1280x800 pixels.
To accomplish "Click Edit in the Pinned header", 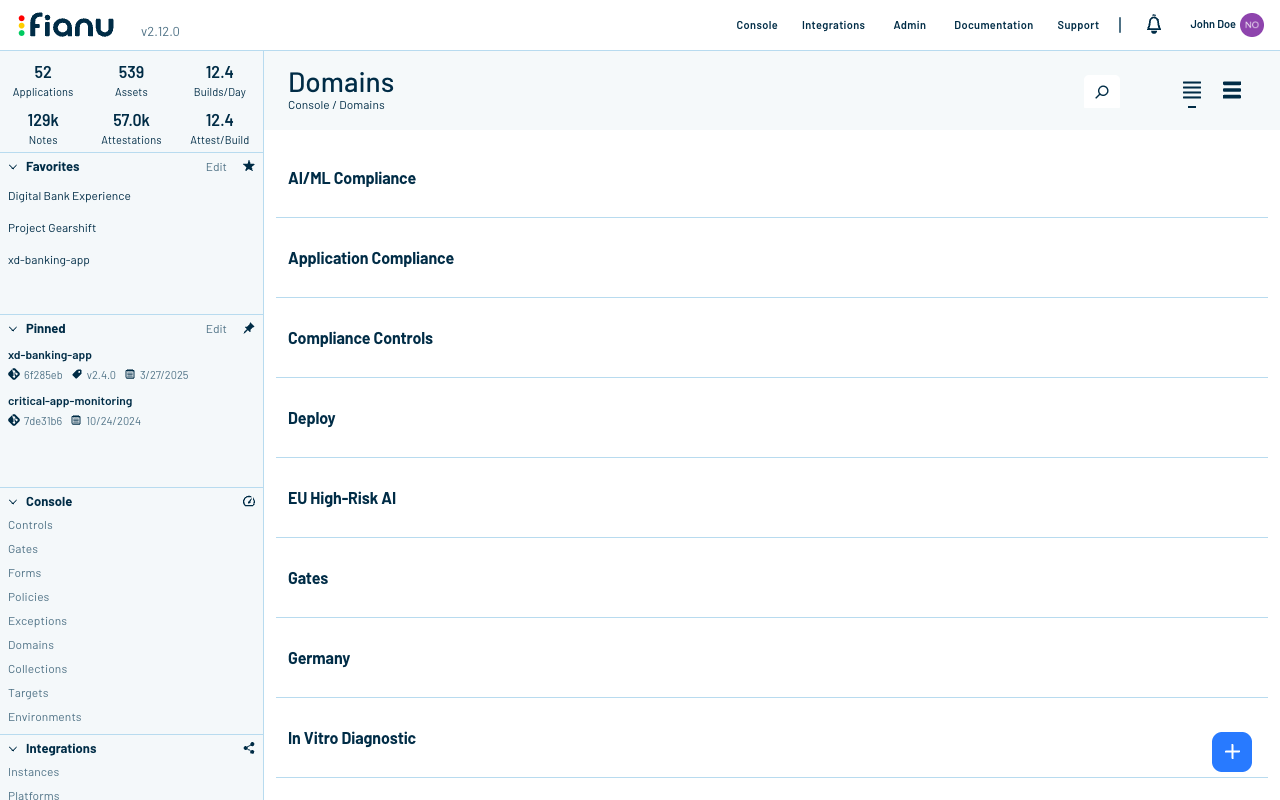I will point(216,329).
